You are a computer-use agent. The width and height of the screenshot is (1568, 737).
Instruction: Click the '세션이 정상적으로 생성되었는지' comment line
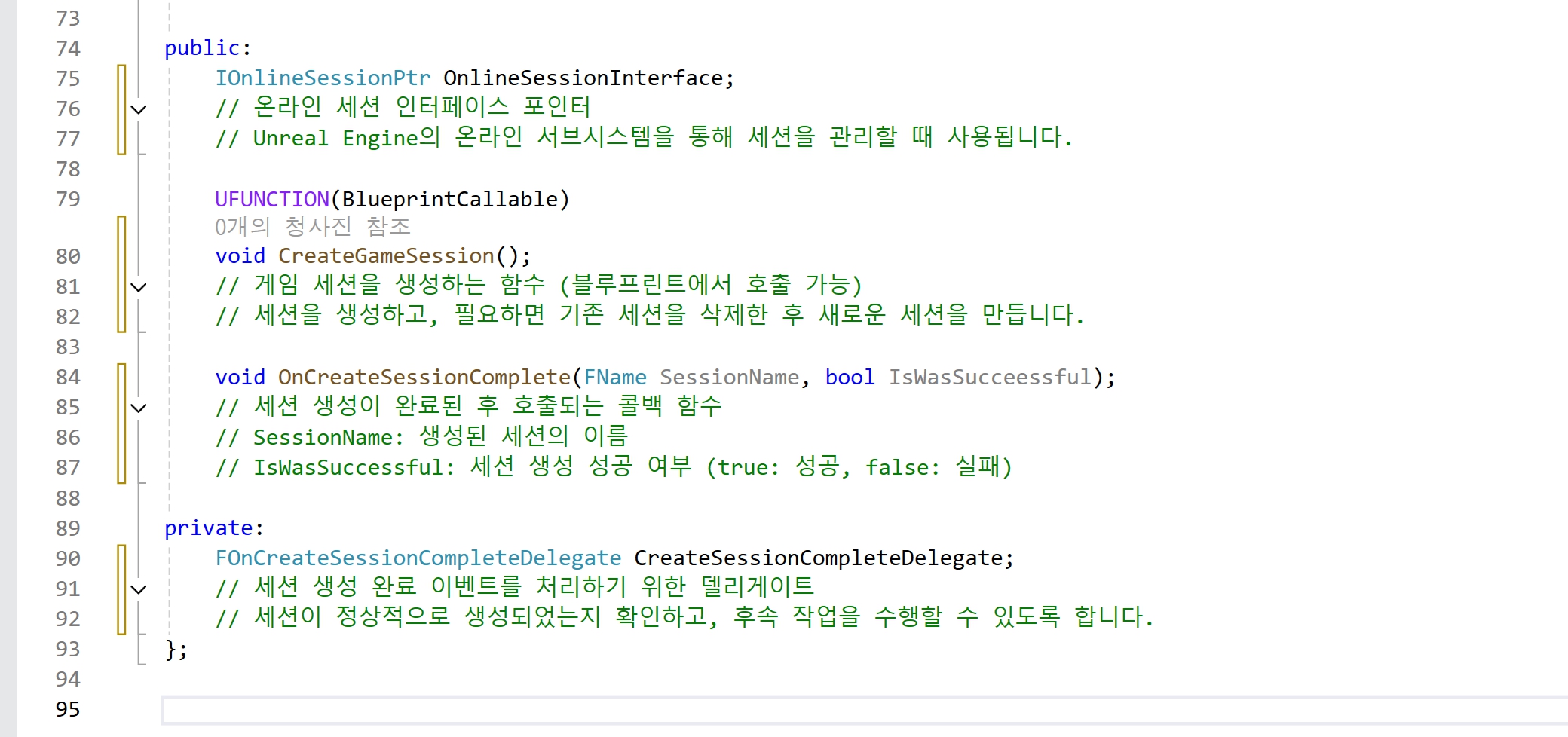[684, 616]
